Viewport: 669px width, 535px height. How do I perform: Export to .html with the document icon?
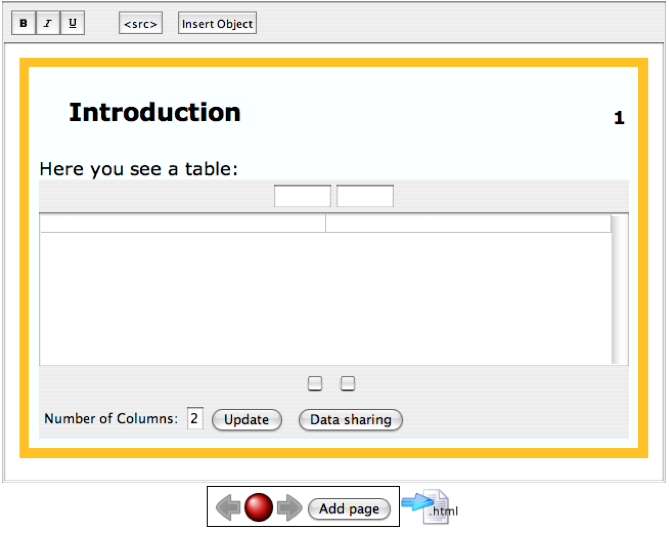pos(430,506)
